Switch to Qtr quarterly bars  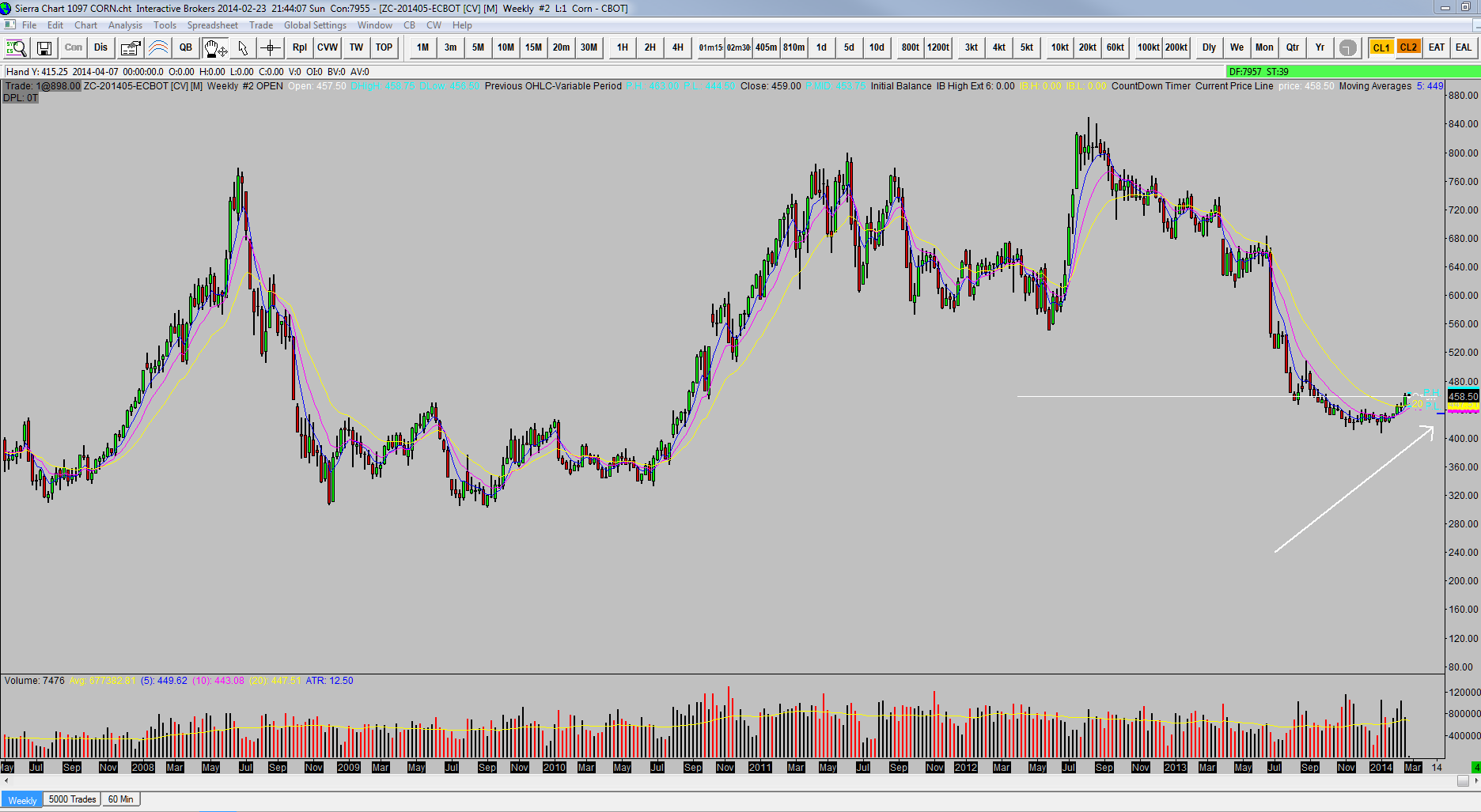(x=1293, y=47)
